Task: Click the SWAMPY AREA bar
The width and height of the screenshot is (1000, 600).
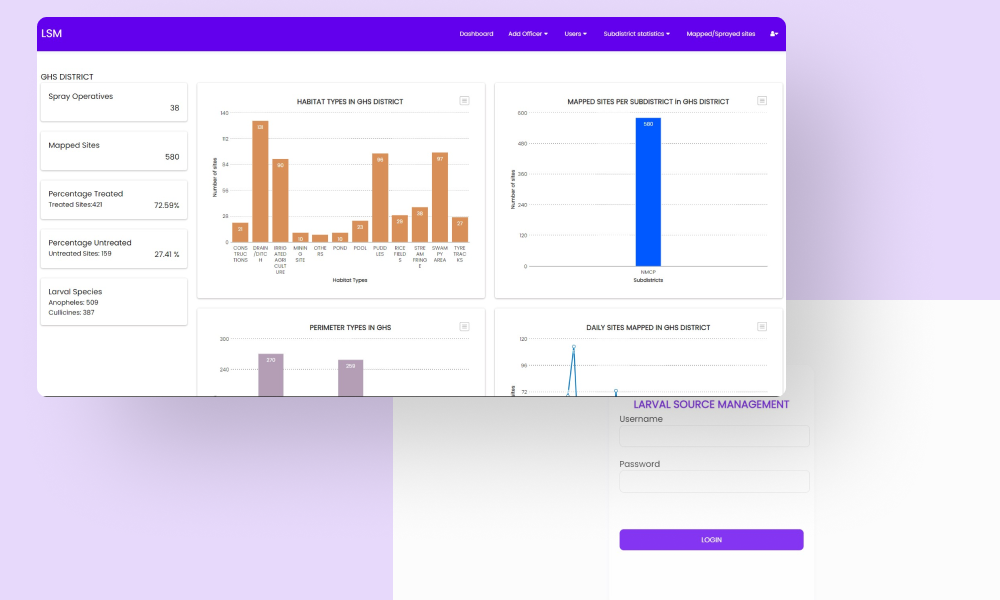Action: point(440,198)
